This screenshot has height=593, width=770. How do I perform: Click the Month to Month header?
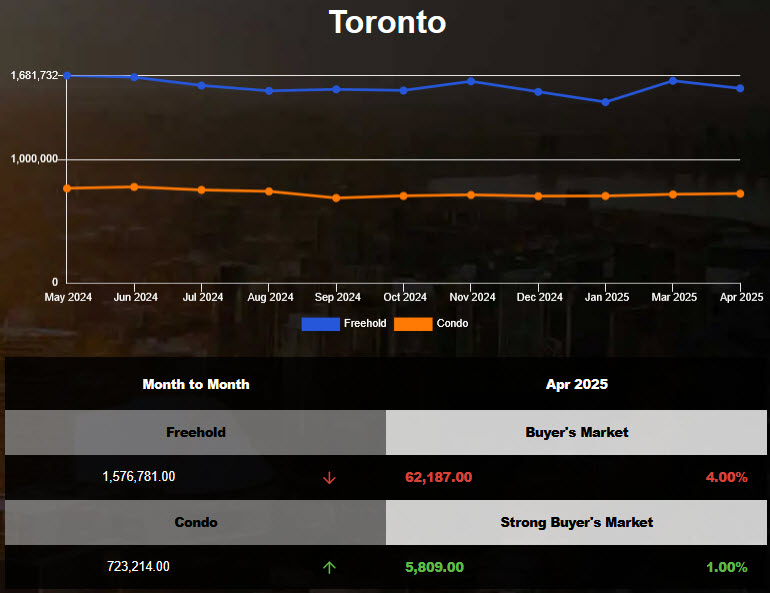pyautogui.click(x=196, y=384)
